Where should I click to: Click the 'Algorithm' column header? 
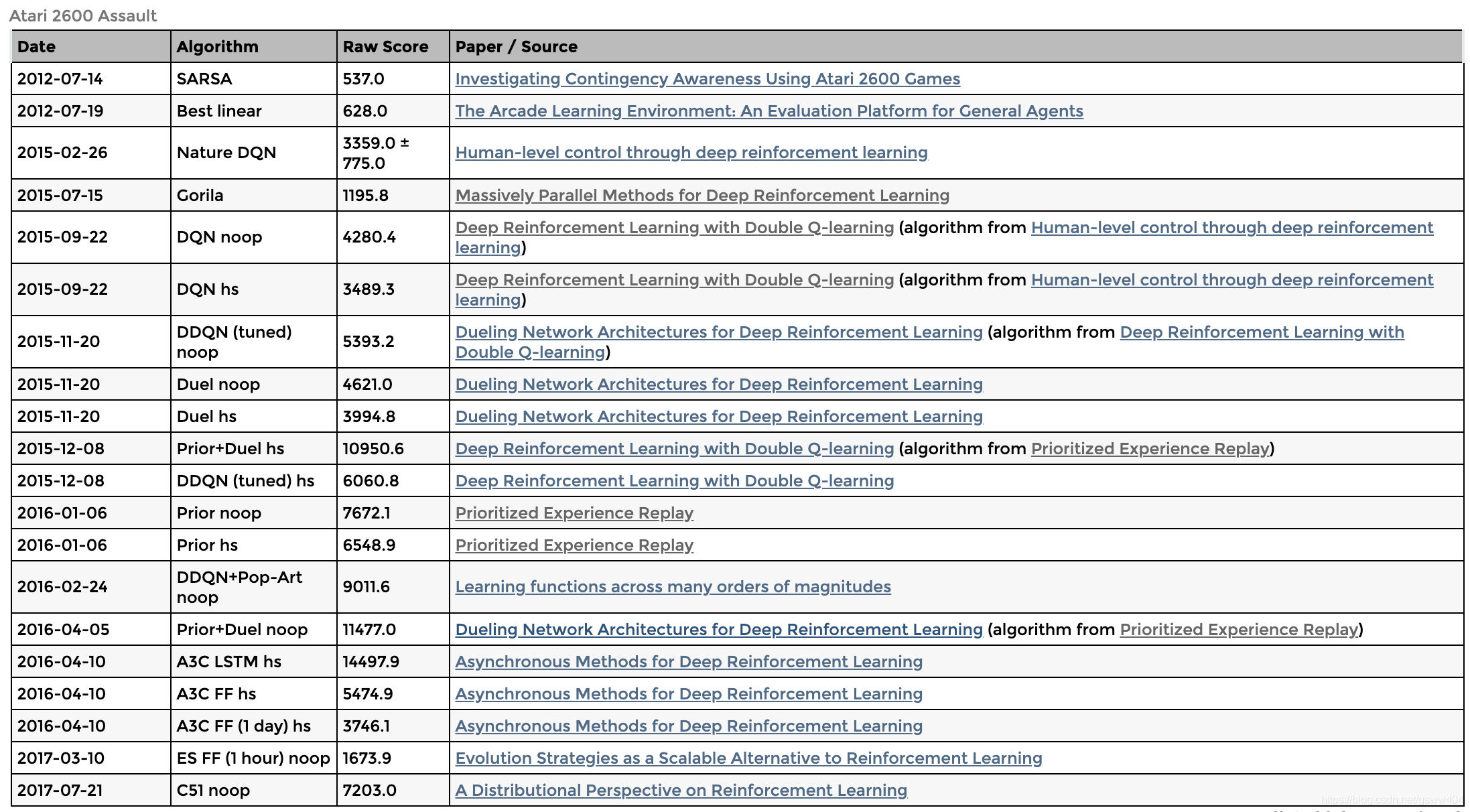[254, 46]
